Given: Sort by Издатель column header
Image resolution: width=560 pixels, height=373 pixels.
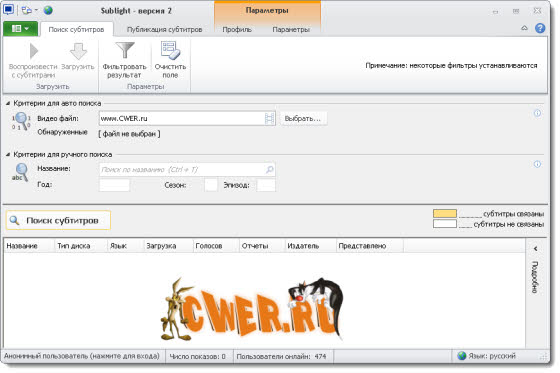Looking at the screenshot, I should [310, 246].
